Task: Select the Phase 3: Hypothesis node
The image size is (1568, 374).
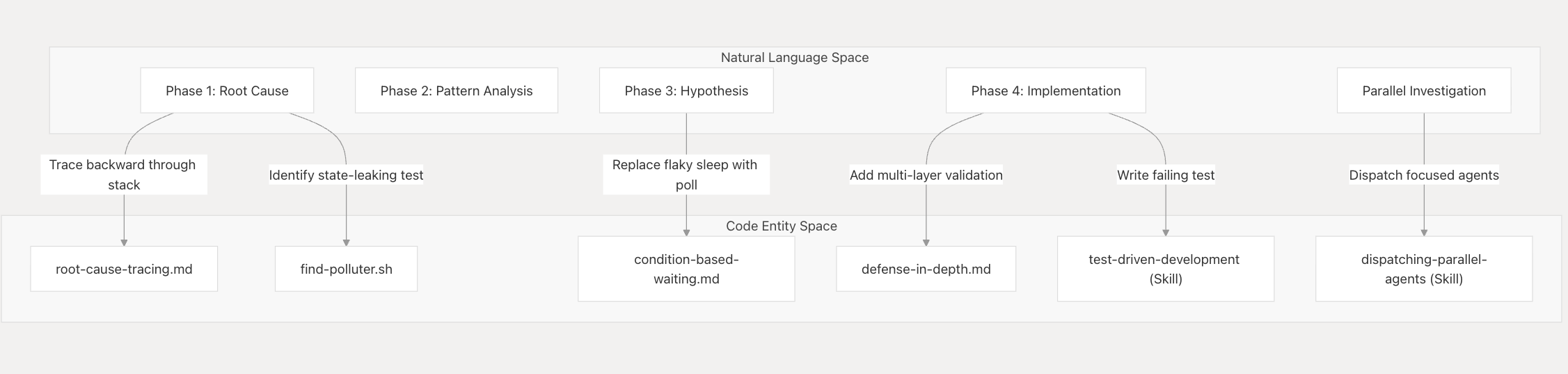Action: click(x=686, y=91)
